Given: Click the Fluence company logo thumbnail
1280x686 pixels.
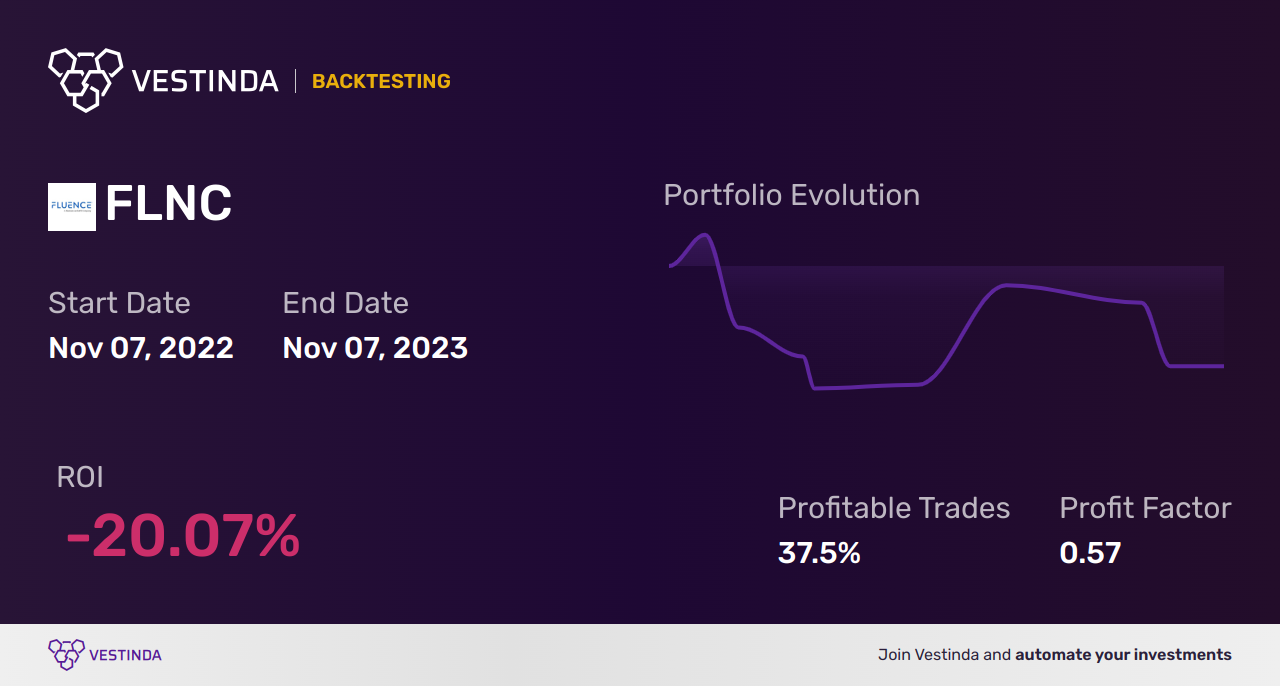Looking at the screenshot, I should (x=72, y=207).
